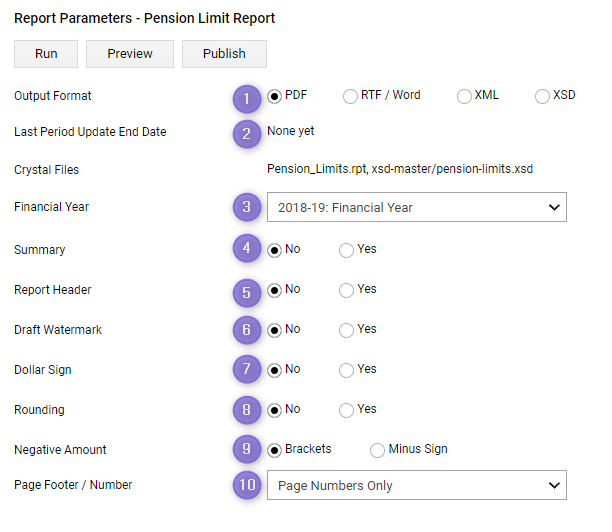Click the purple number 10 marker
This screenshot has width=612, height=532.
(247, 484)
